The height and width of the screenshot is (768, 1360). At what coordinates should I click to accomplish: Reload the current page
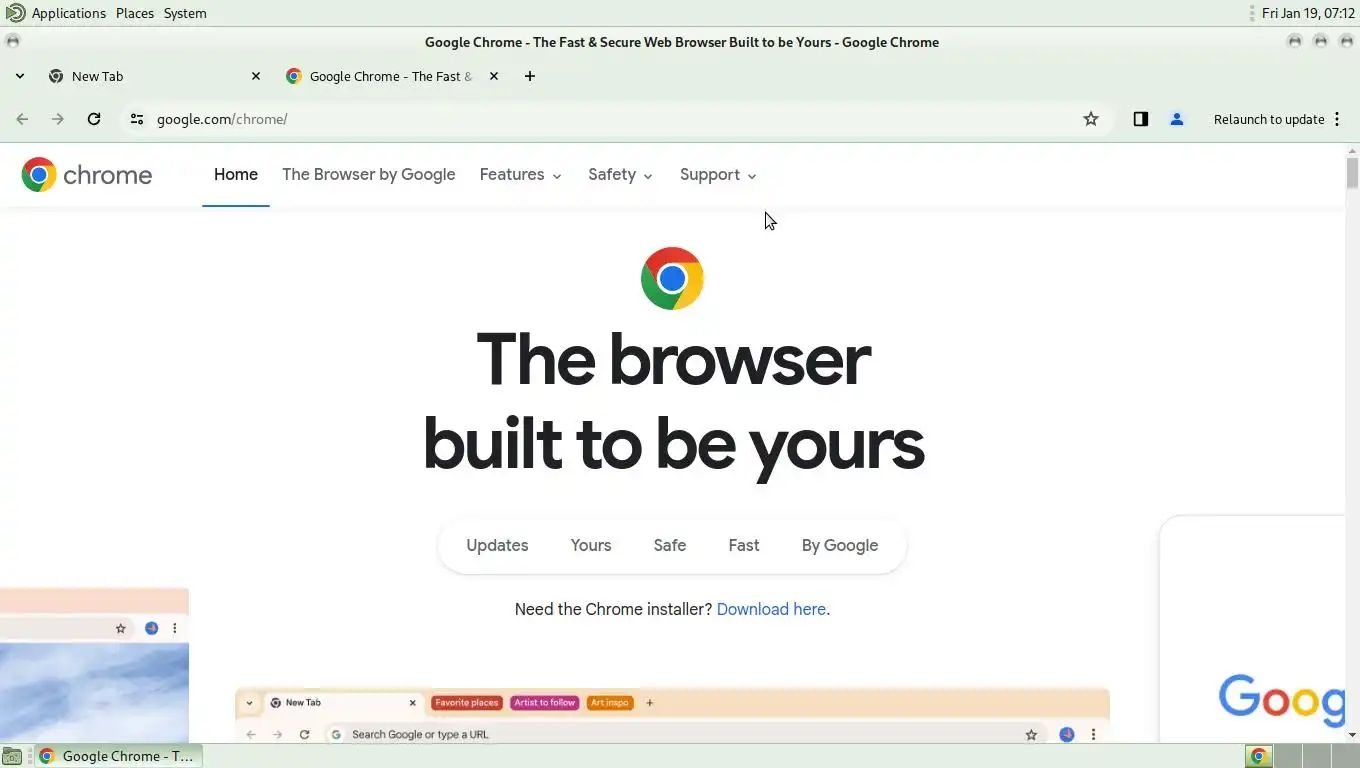click(94, 119)
